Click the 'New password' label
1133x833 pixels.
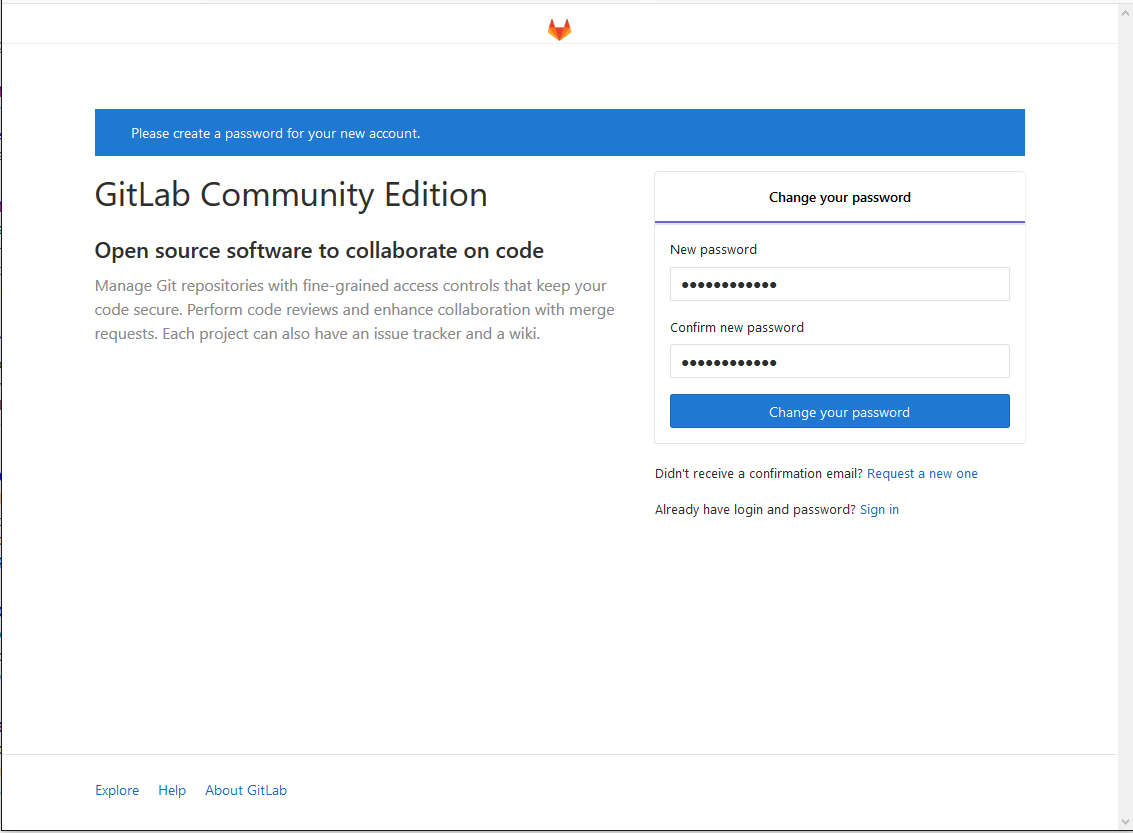(x=713, y=250)
